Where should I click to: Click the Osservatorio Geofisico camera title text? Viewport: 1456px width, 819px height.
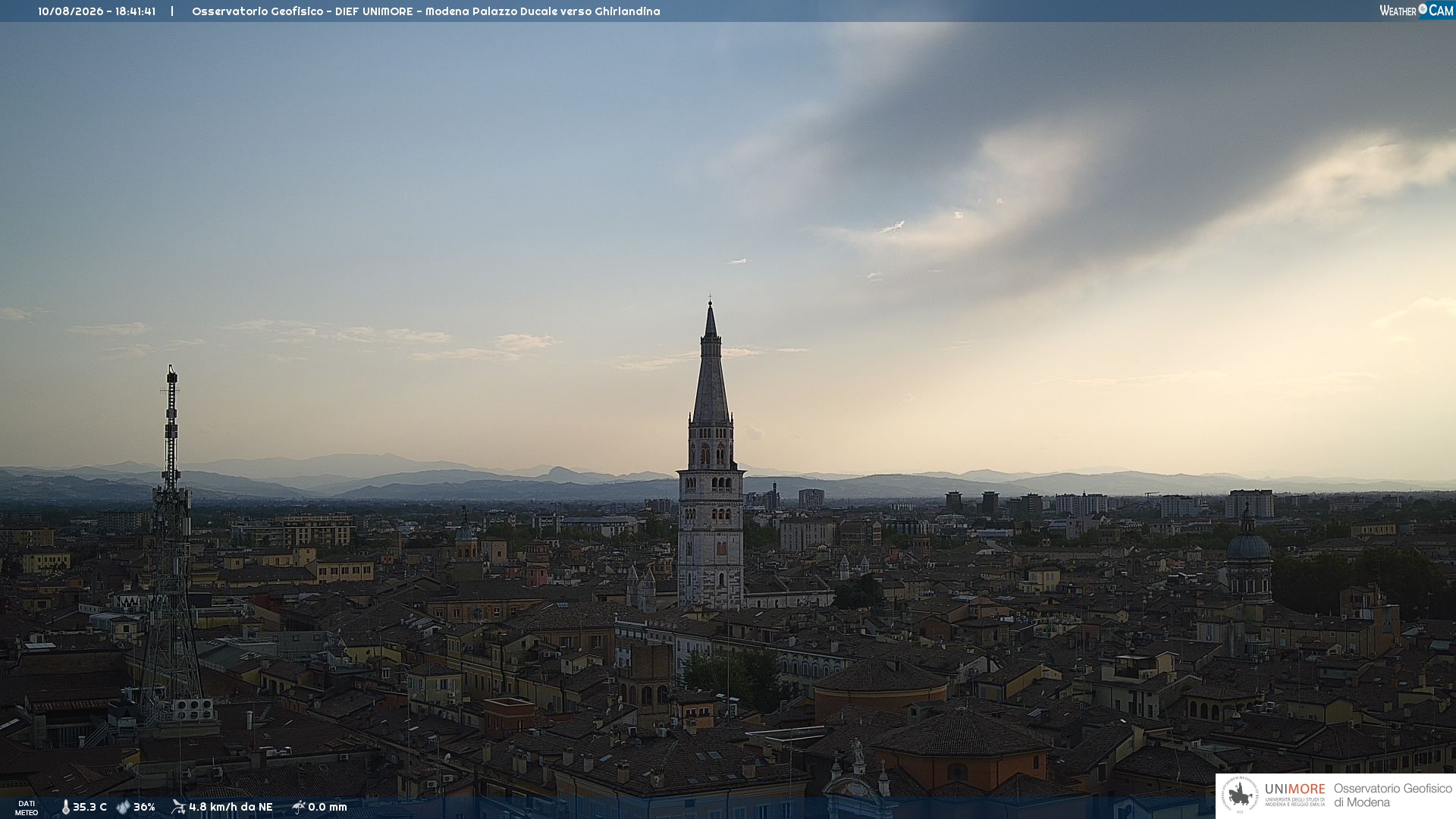click(x=426, y=11)
